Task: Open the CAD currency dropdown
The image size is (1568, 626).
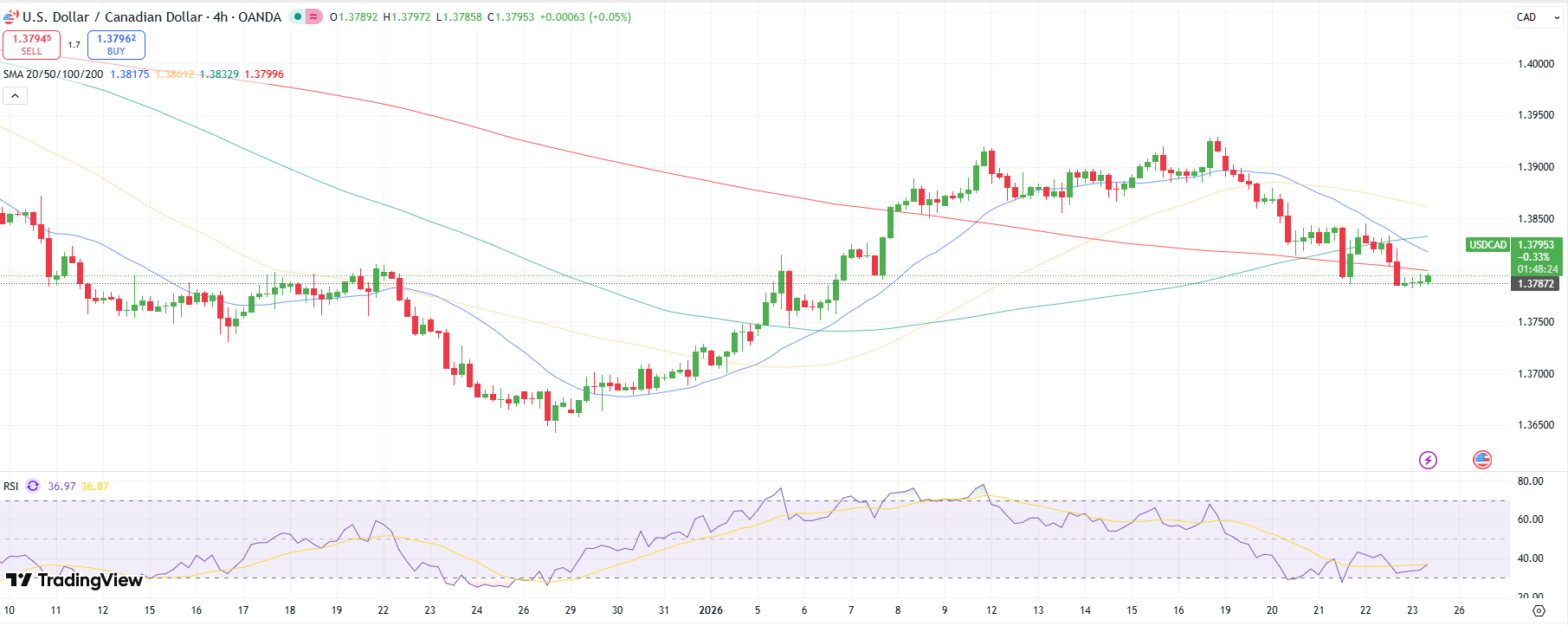Action: tap(1537, 17)
